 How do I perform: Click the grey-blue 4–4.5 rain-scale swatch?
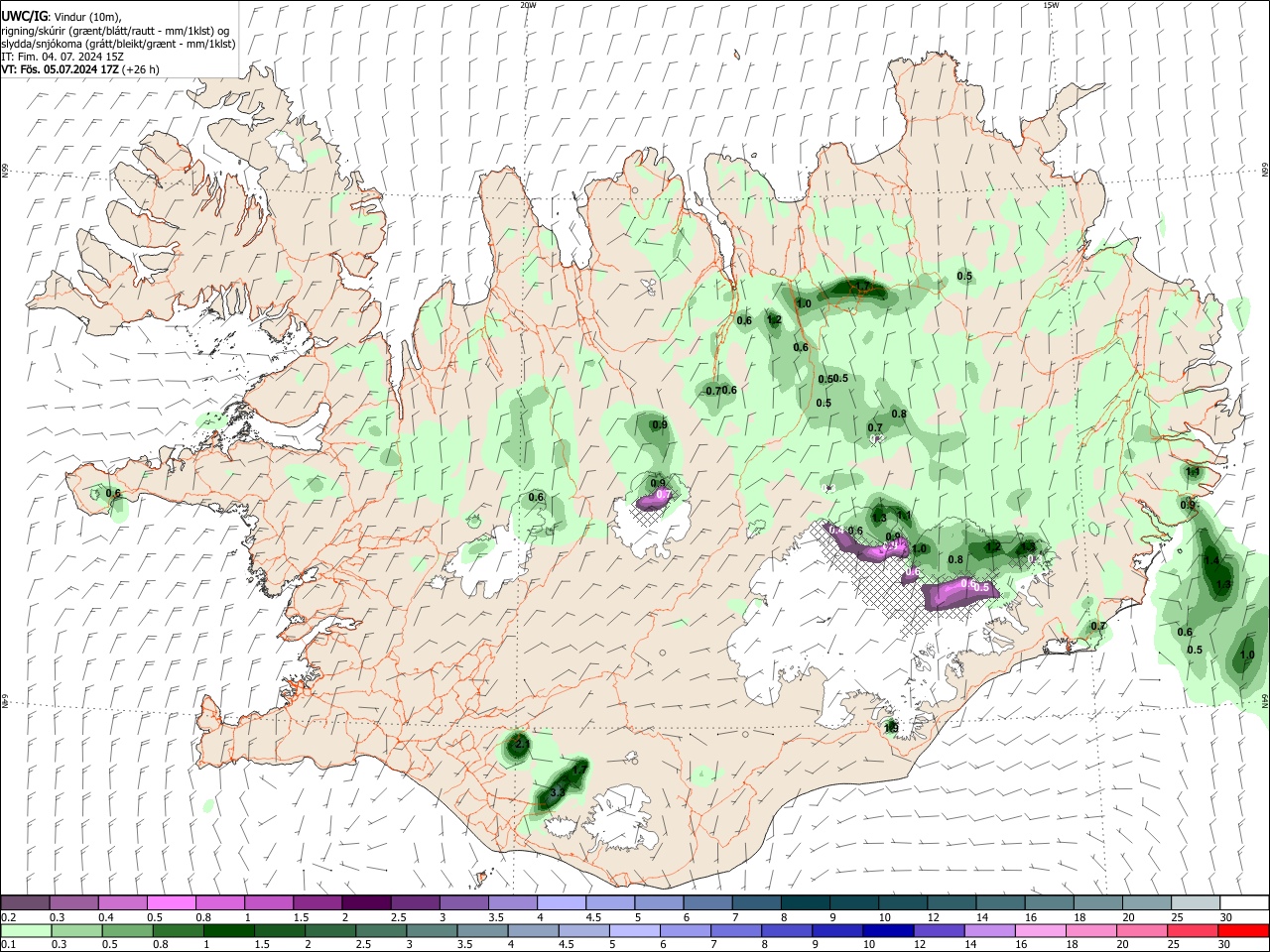[533, 931]
